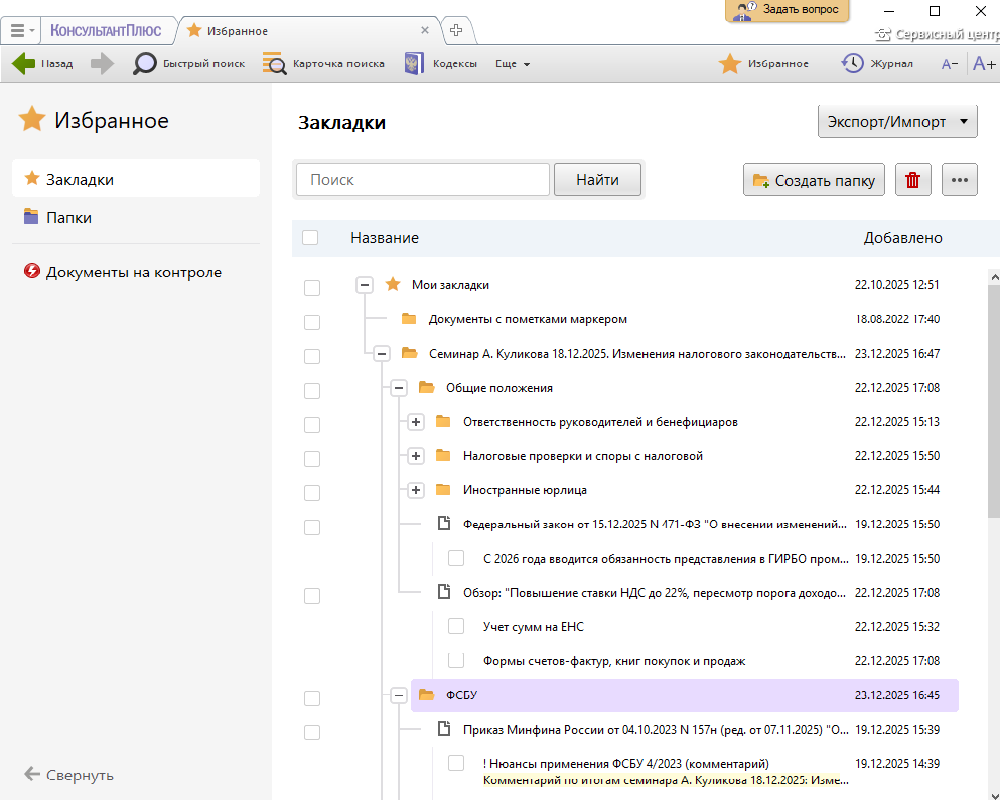Viewport: 1000px width, 800px height.
Task: Open the Еще toolbar menu
Action: [512, 63]
